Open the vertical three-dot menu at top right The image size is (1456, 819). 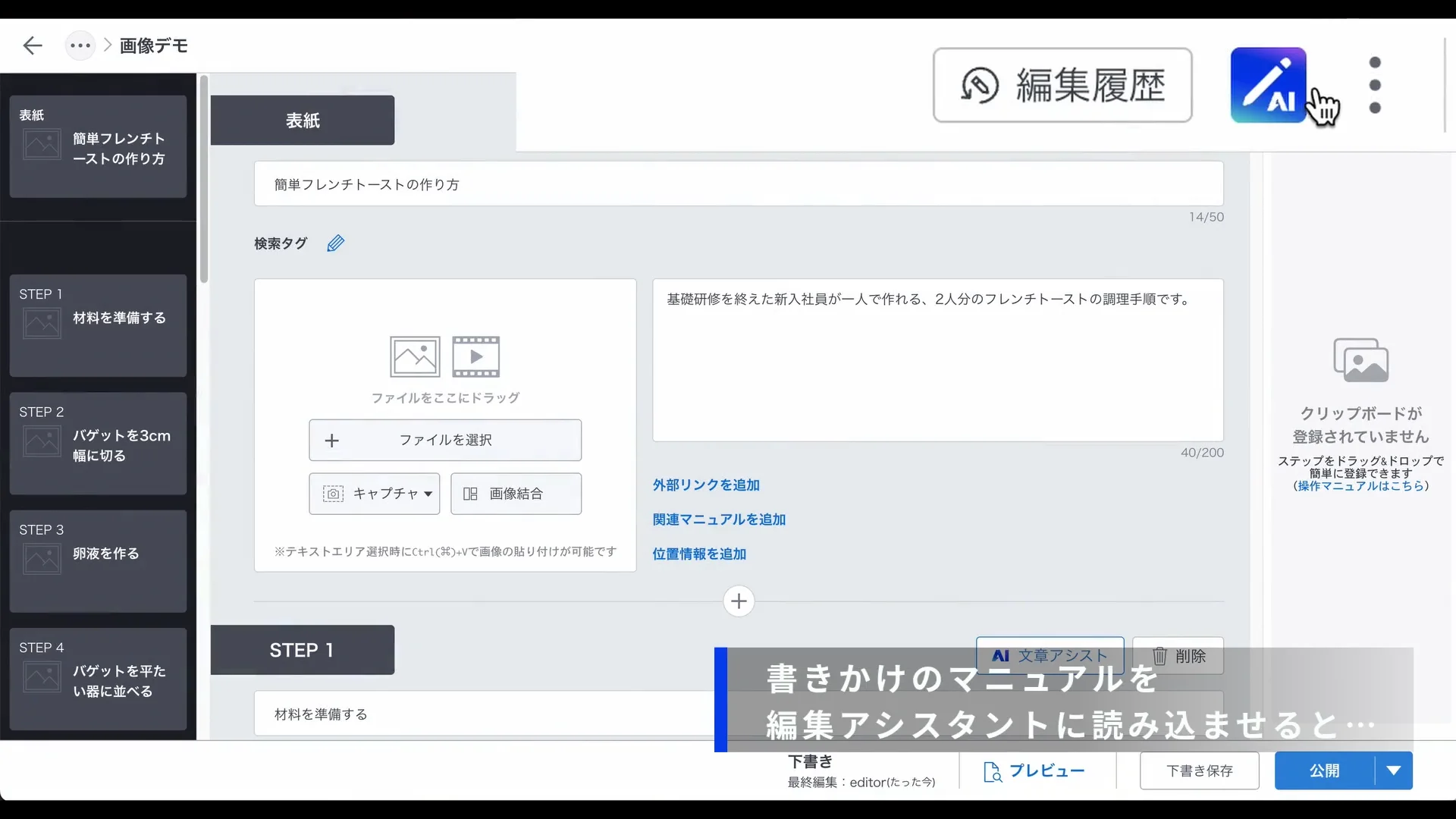pos(1375,85)
